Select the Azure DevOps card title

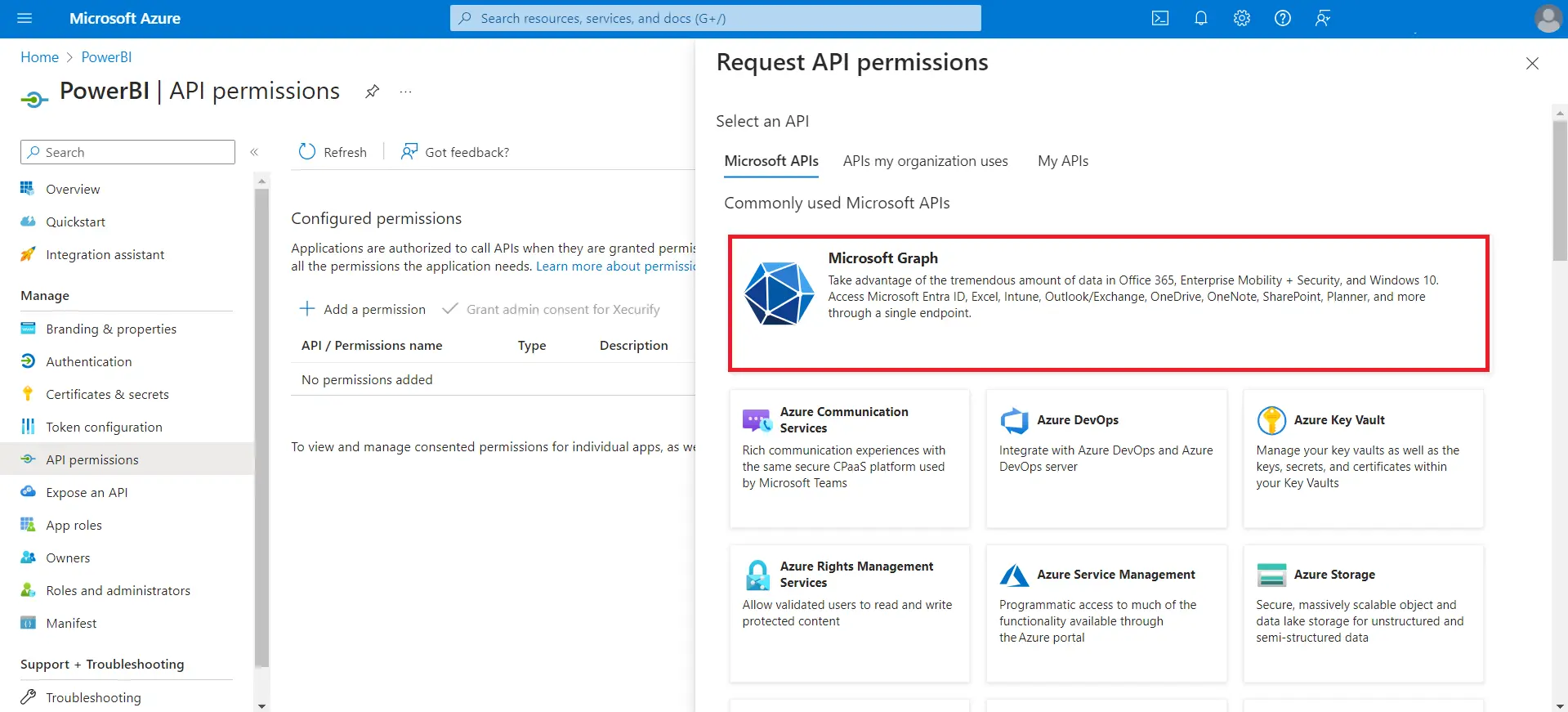click(1078, 420)
